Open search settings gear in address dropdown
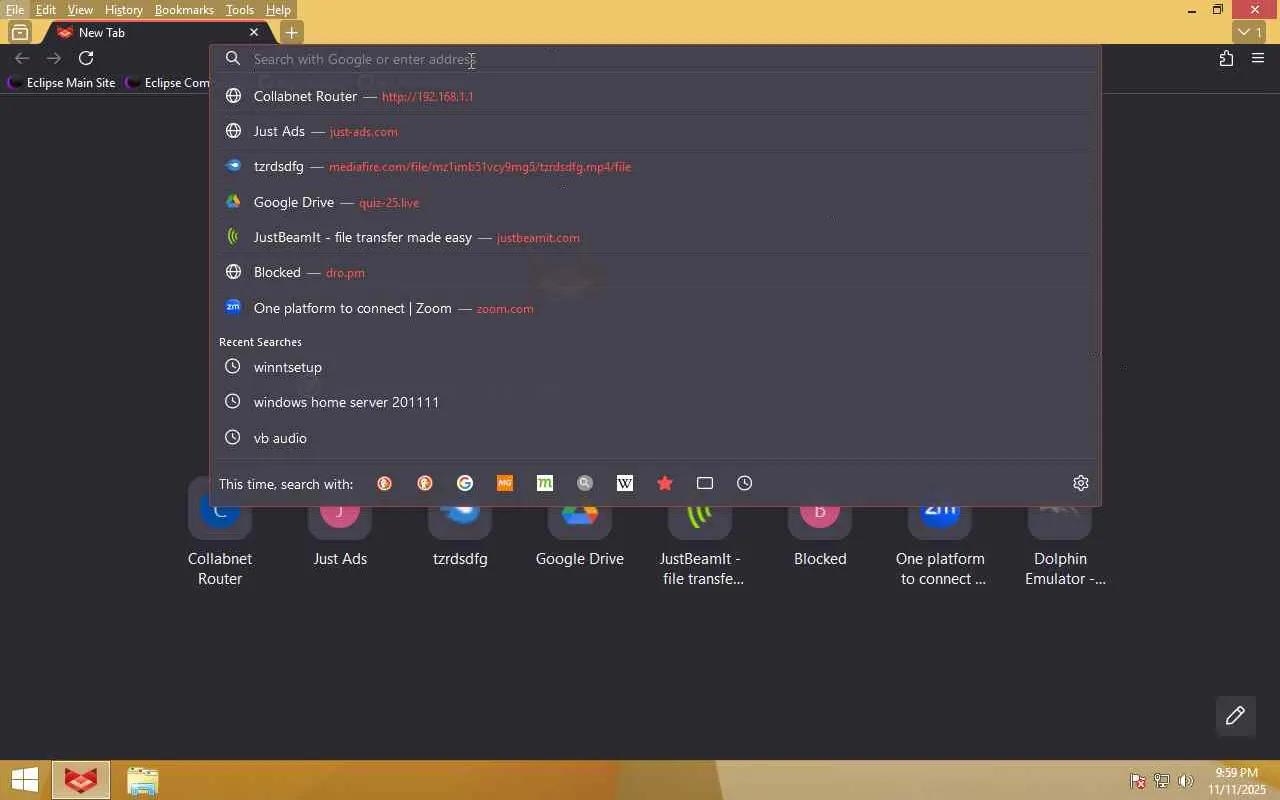This screenshot has width=1280, height=800. pyautogui.click(x=1081, y=483)
